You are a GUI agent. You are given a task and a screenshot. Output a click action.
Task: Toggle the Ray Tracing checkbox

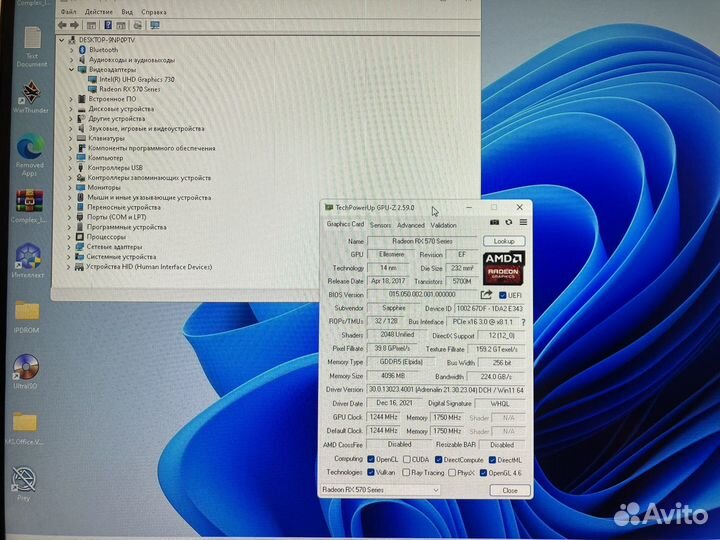[x=406, y=472]
